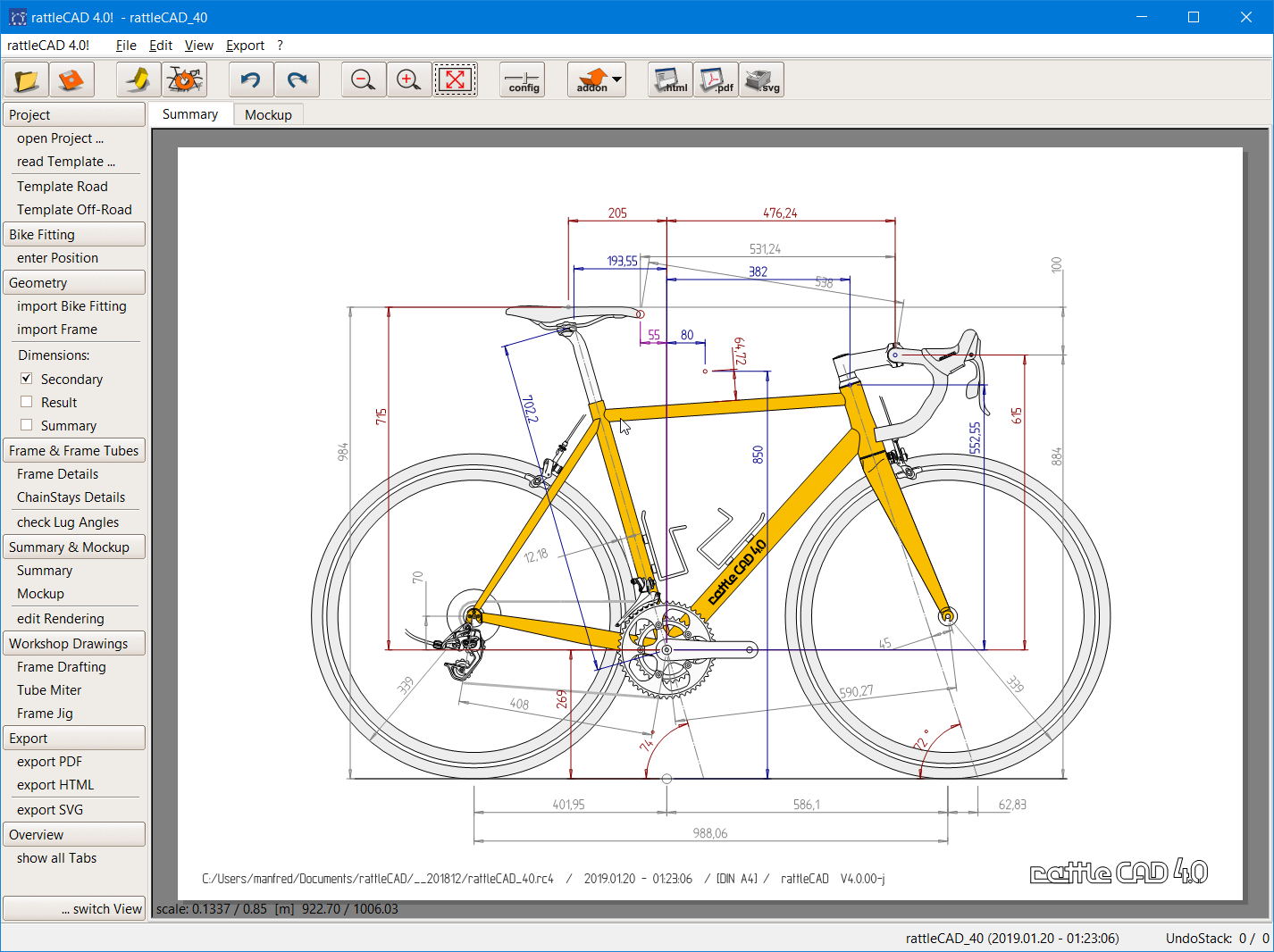Click export HTML in sidebar

tap(55, 785)
